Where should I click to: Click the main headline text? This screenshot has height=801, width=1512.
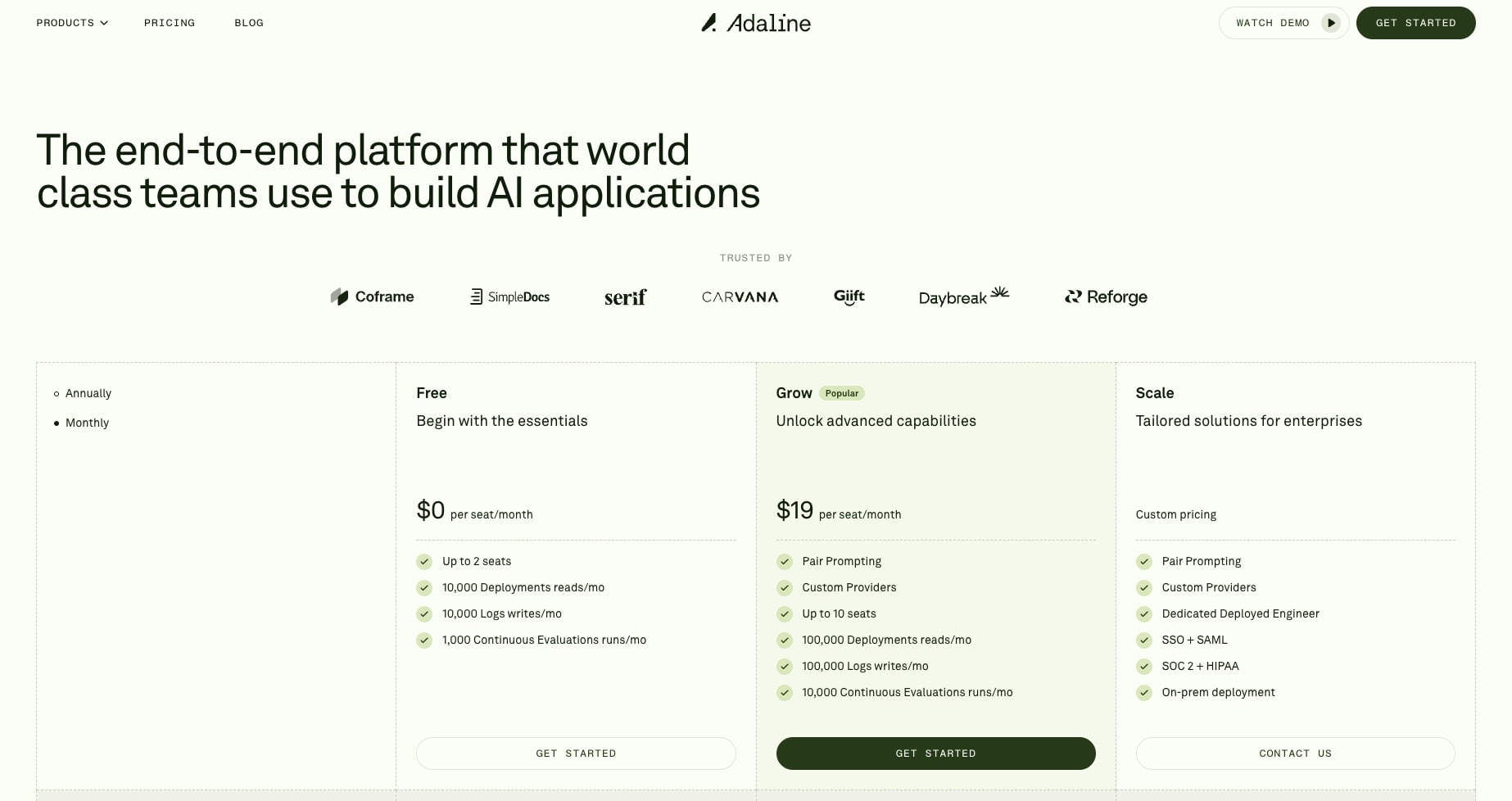click(399, 172)
